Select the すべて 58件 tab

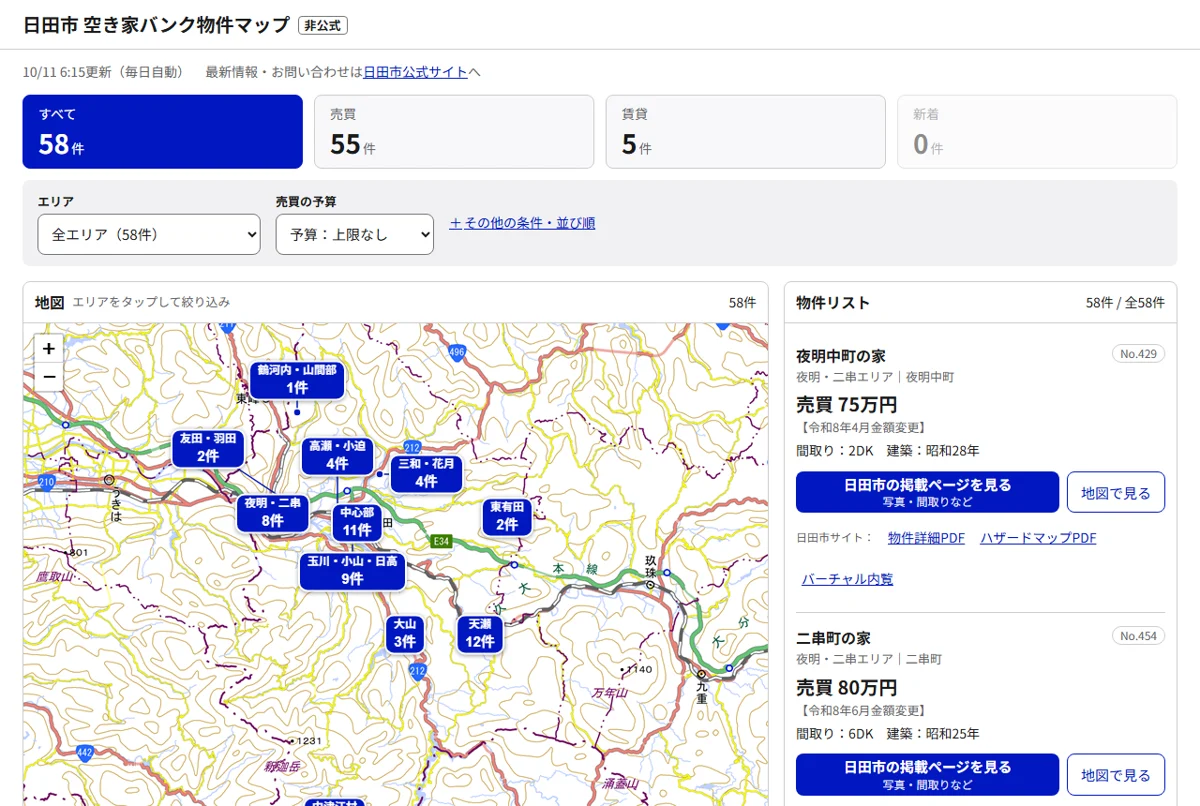[x=163, y=132]
